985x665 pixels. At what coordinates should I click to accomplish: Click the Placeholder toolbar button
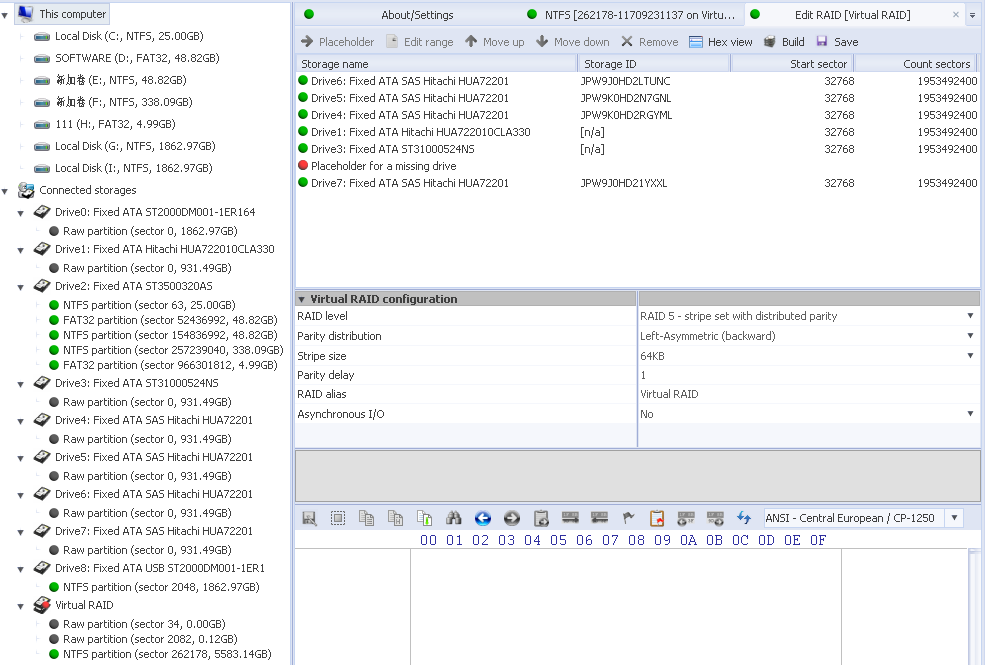coord(337,42)
